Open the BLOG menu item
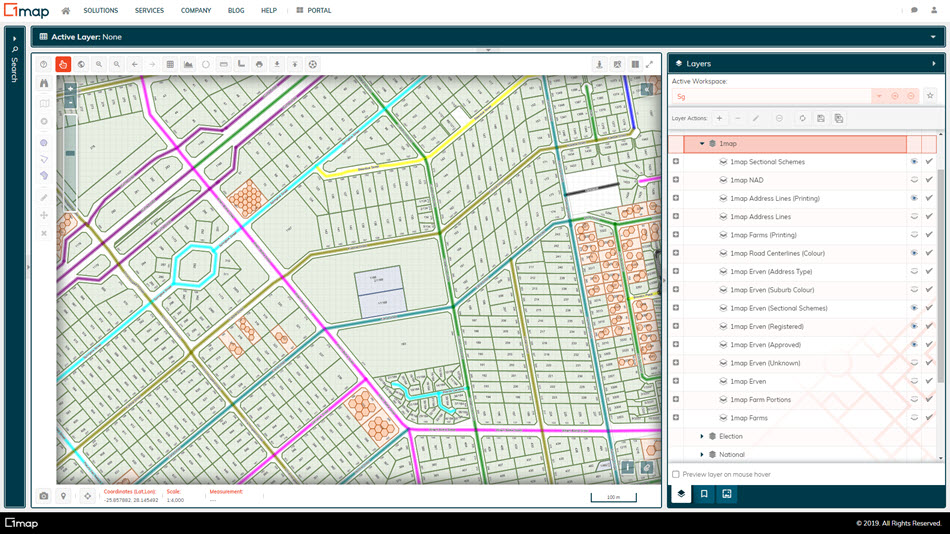 [x=236, y=10]
